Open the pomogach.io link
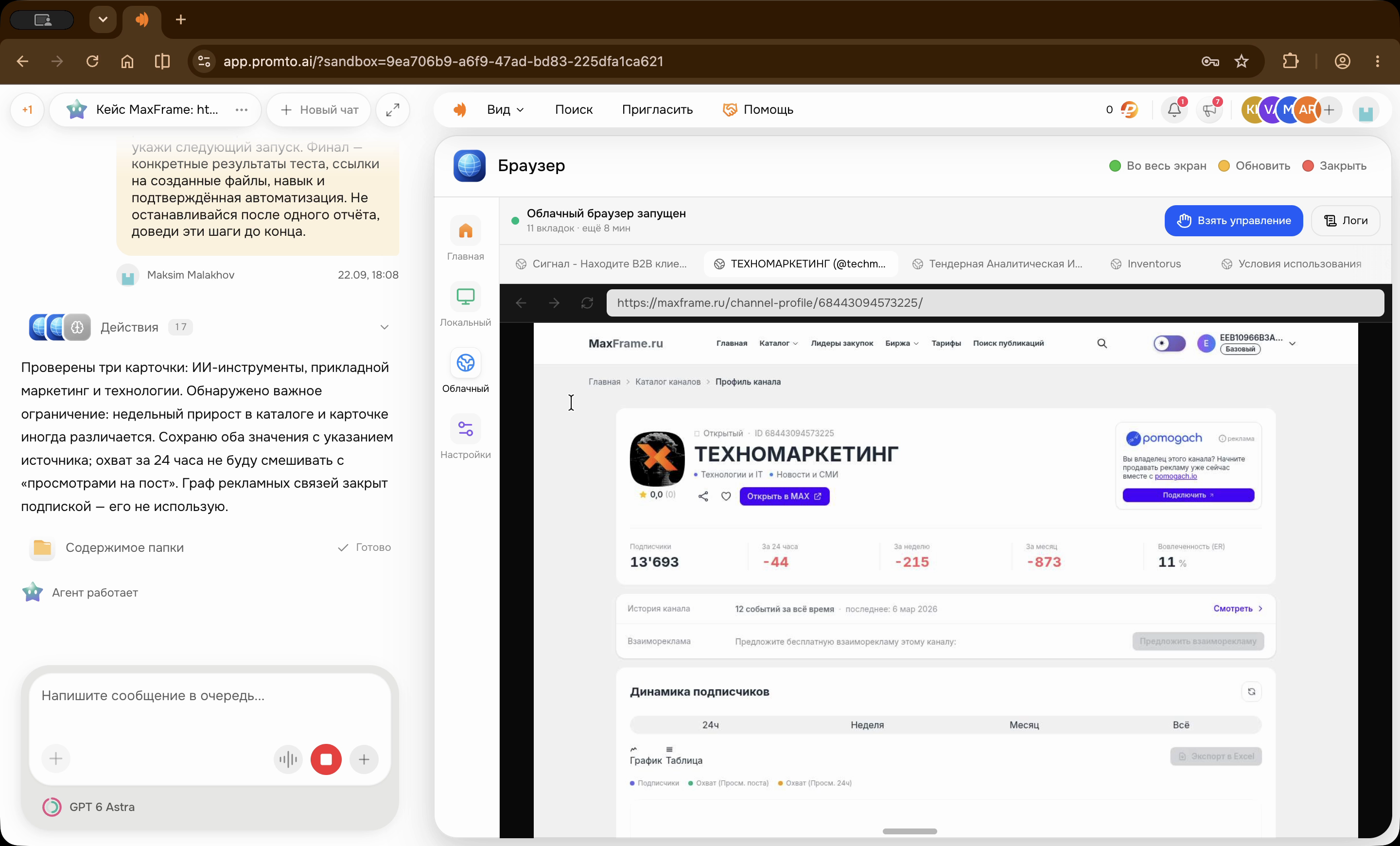The image size is (1400, 846). 1175,476
